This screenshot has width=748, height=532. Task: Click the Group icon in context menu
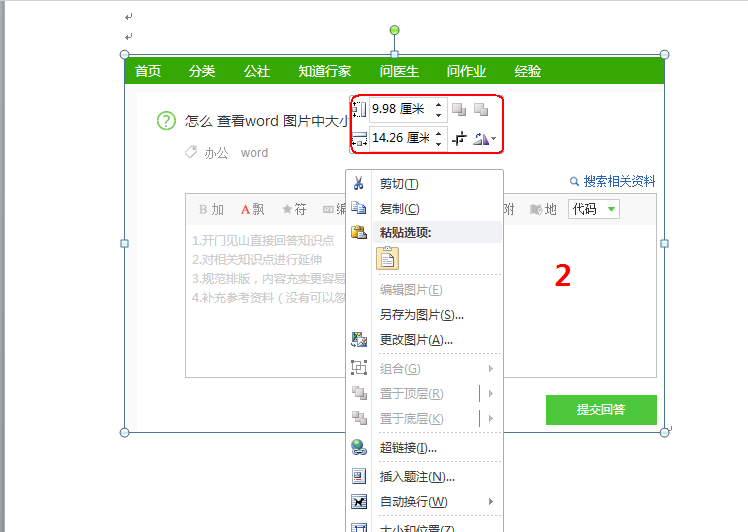pyautogui.click(x=359, y=368)
